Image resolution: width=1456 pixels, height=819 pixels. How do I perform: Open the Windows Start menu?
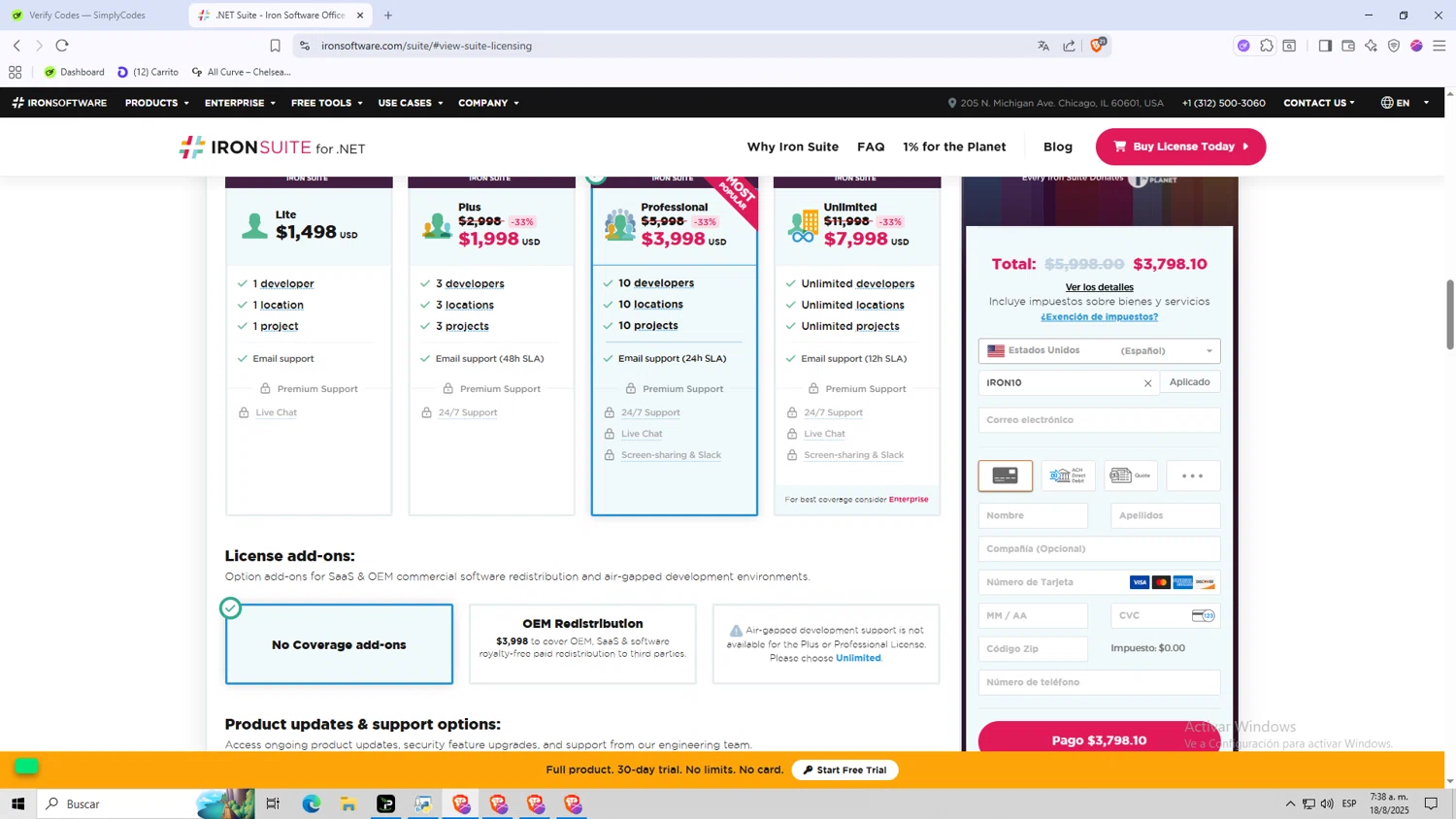click(17, 803)
